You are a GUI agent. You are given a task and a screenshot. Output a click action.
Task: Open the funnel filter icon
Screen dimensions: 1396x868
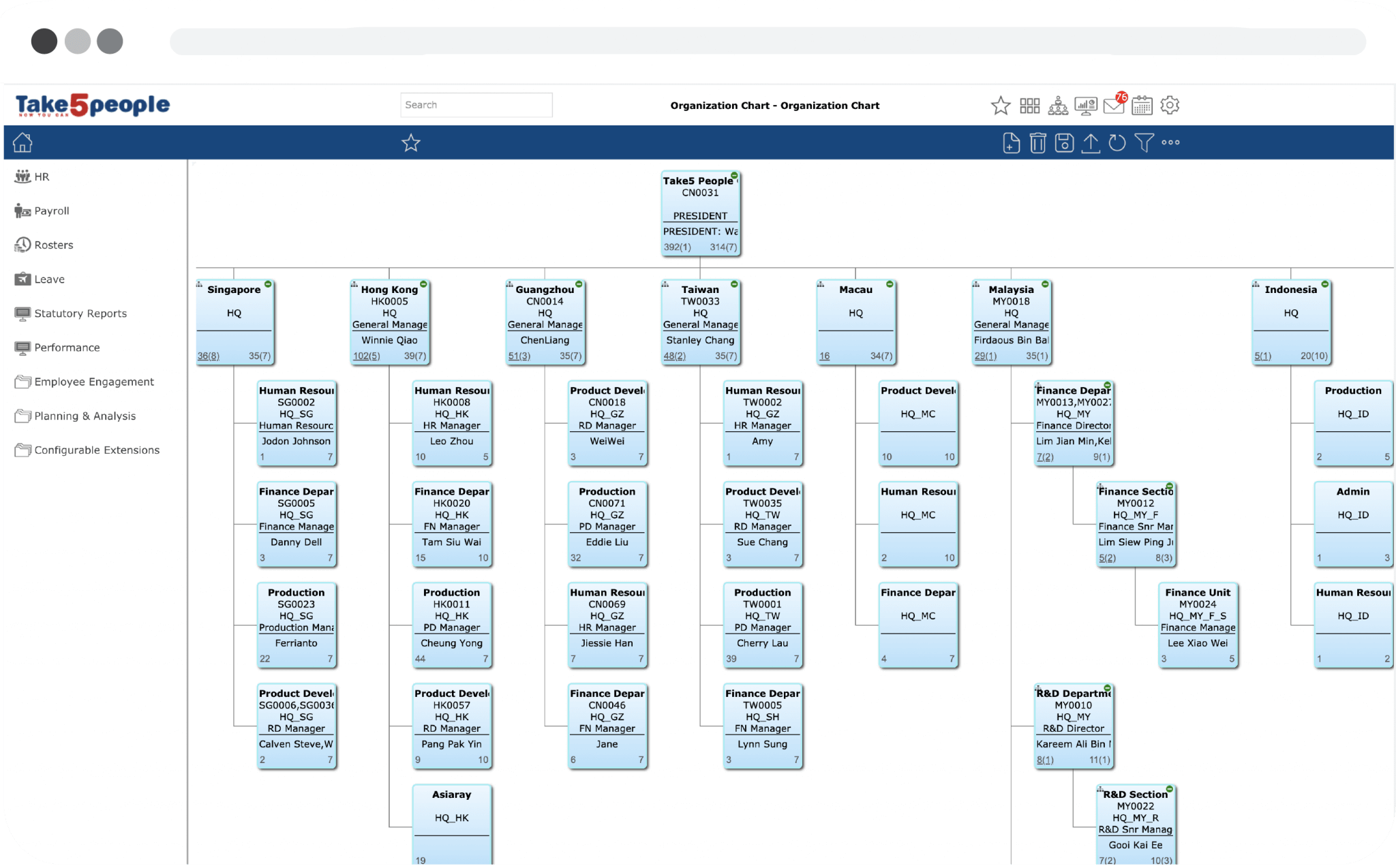pyautogui.click(x=1144, y=143)
